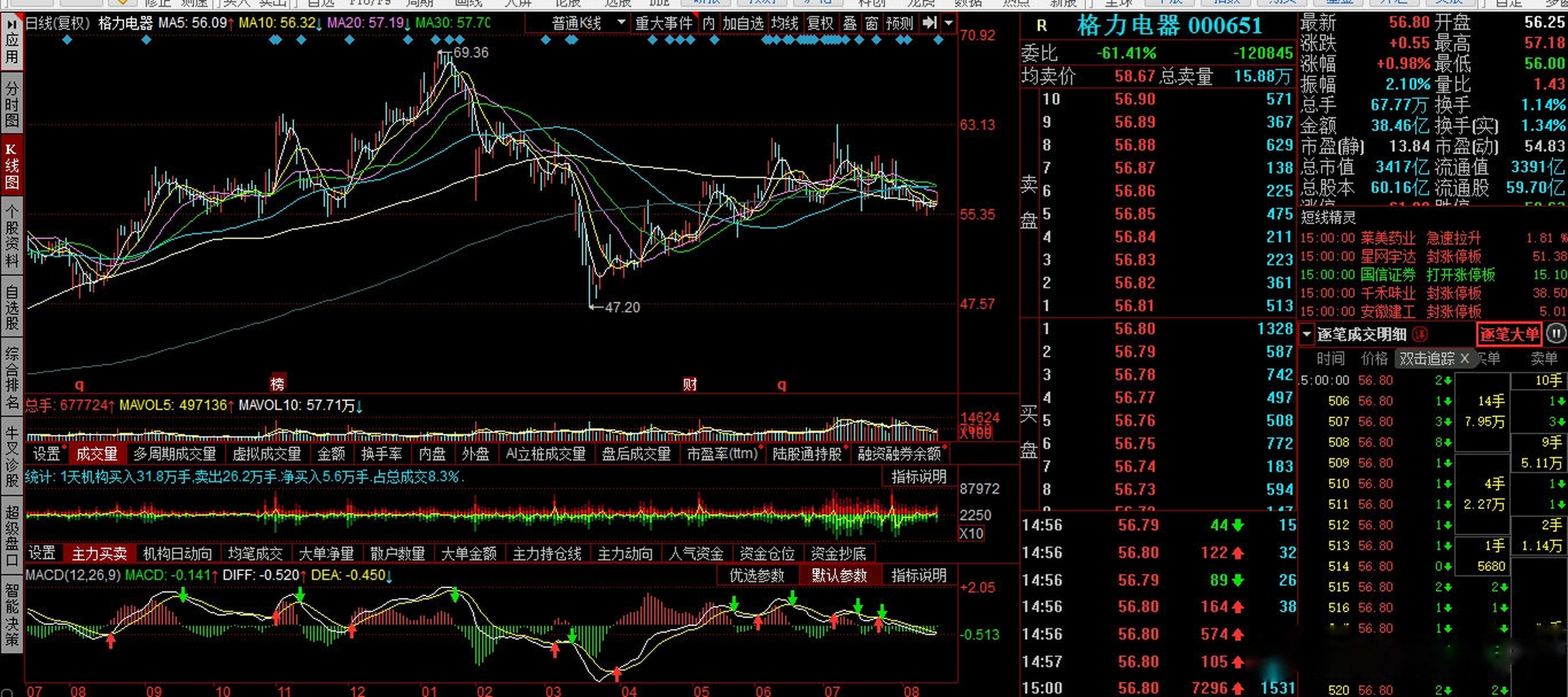The width and height of the screenshot is (1568, 697).
Task: Select the 机构日动向 tab
Action: click(177, 553)
